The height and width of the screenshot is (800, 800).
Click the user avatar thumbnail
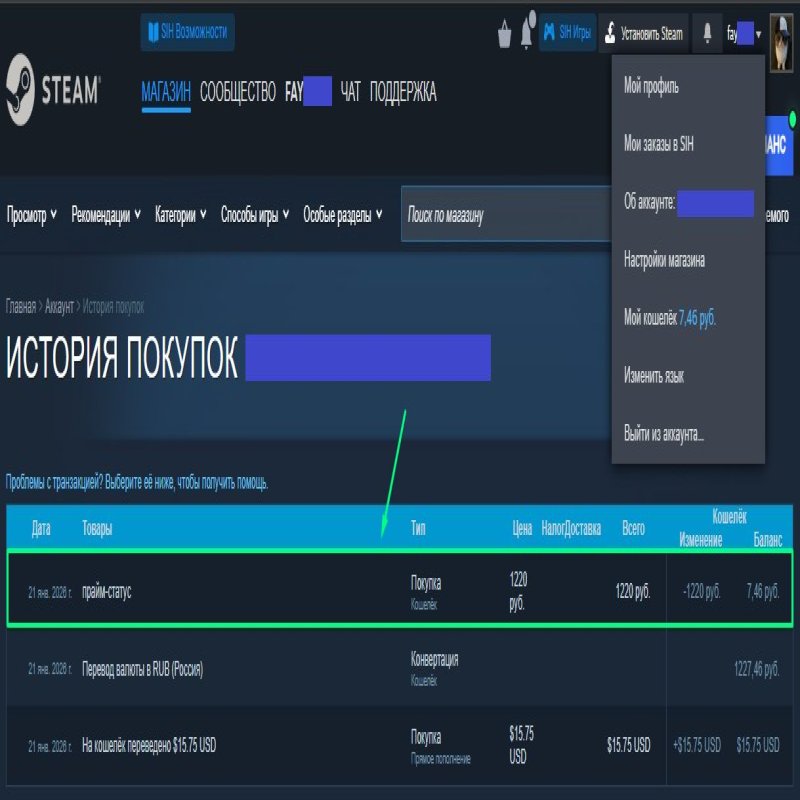782,32
